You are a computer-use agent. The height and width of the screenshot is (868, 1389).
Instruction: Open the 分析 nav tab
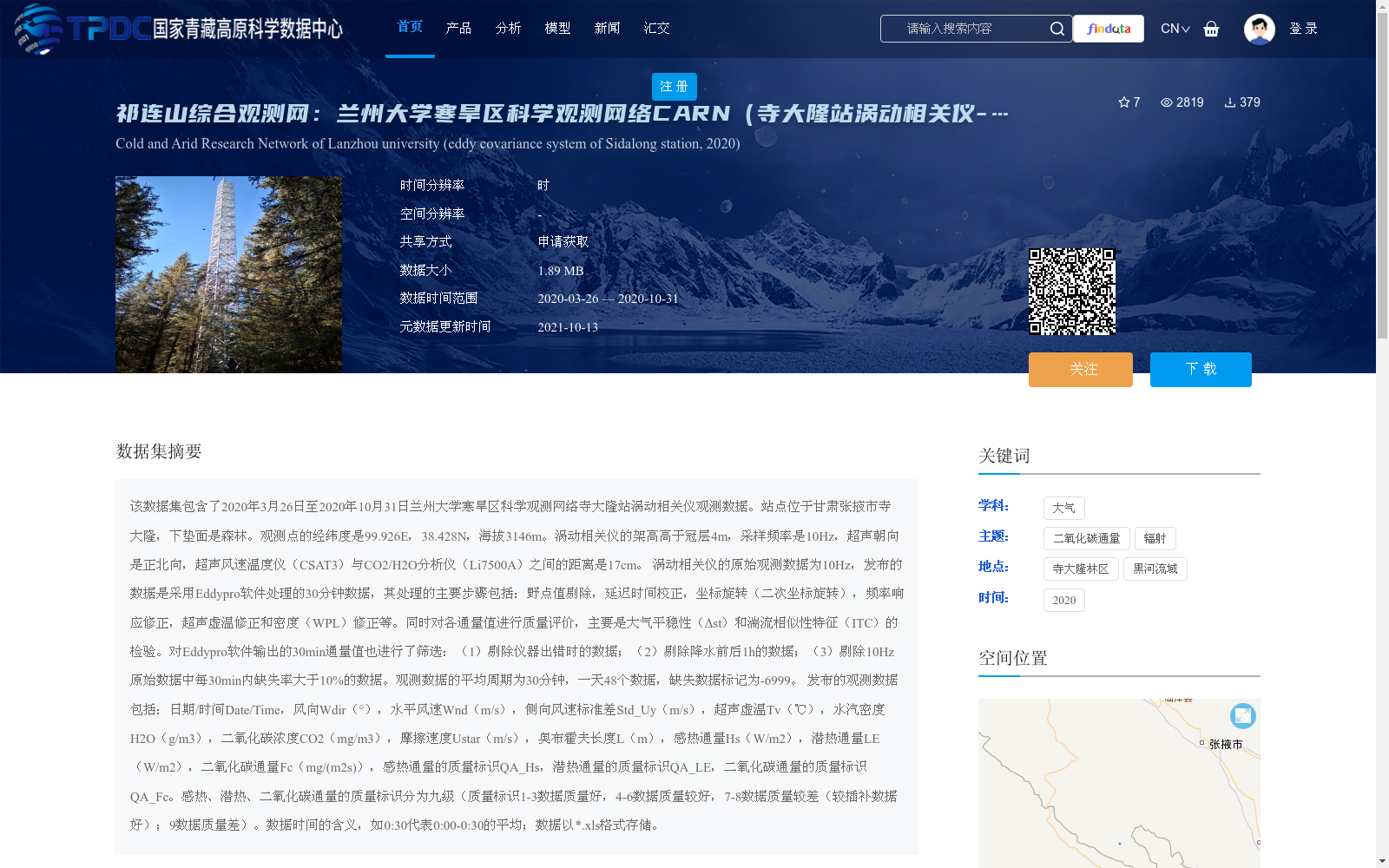tap(508, 29)
